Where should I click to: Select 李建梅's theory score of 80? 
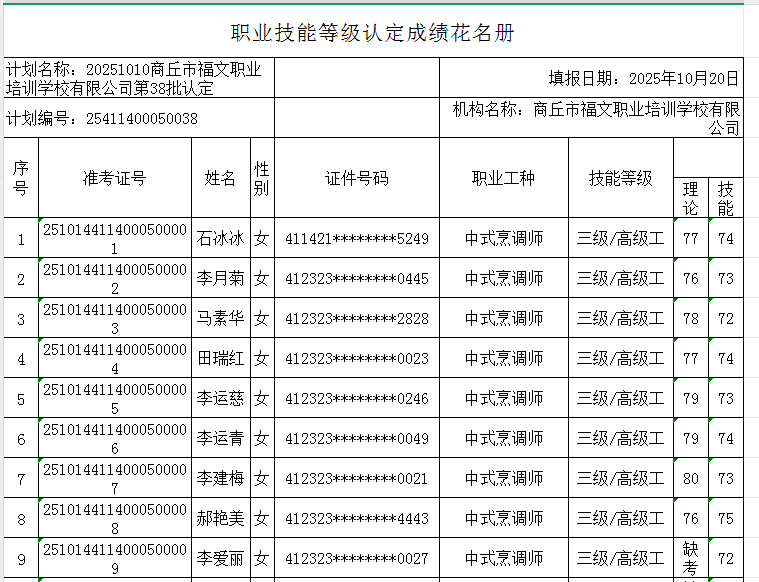tap(690, 478)
